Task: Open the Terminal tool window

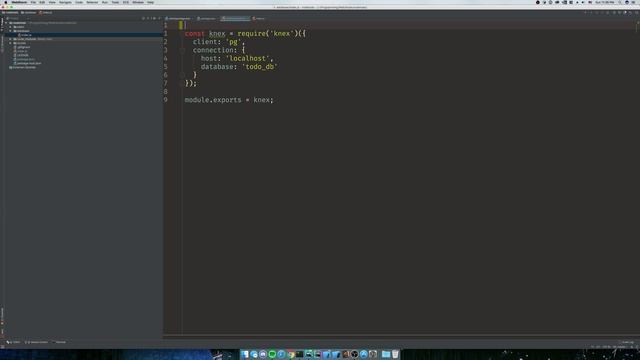Action: pos(59,342)
